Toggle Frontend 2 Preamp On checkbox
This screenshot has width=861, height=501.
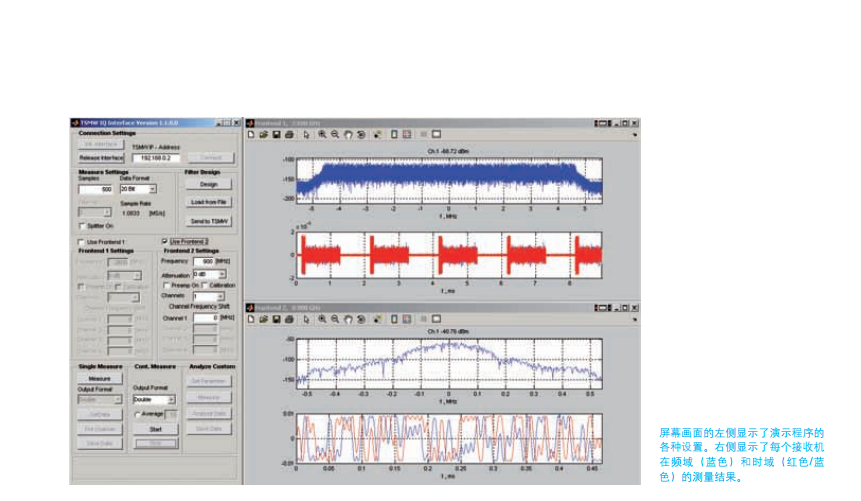click(x=166, y=286)
